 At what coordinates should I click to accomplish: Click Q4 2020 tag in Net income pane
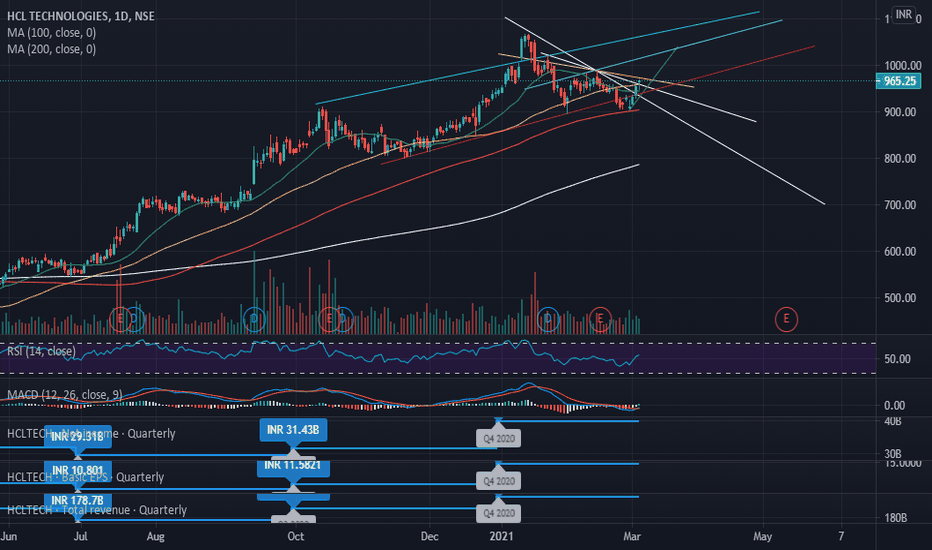(499, 438)
